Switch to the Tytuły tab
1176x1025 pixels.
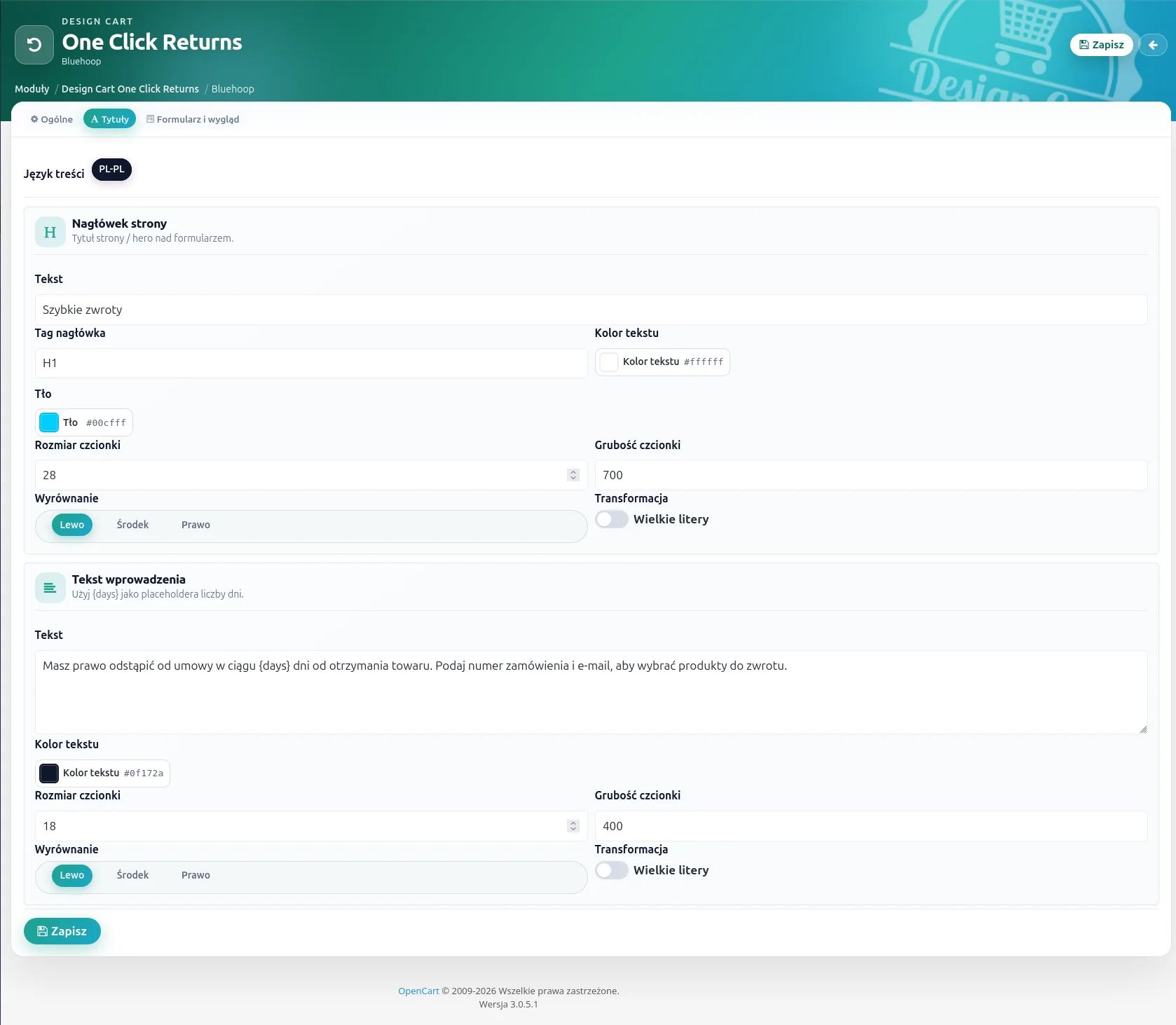[109, 119]
